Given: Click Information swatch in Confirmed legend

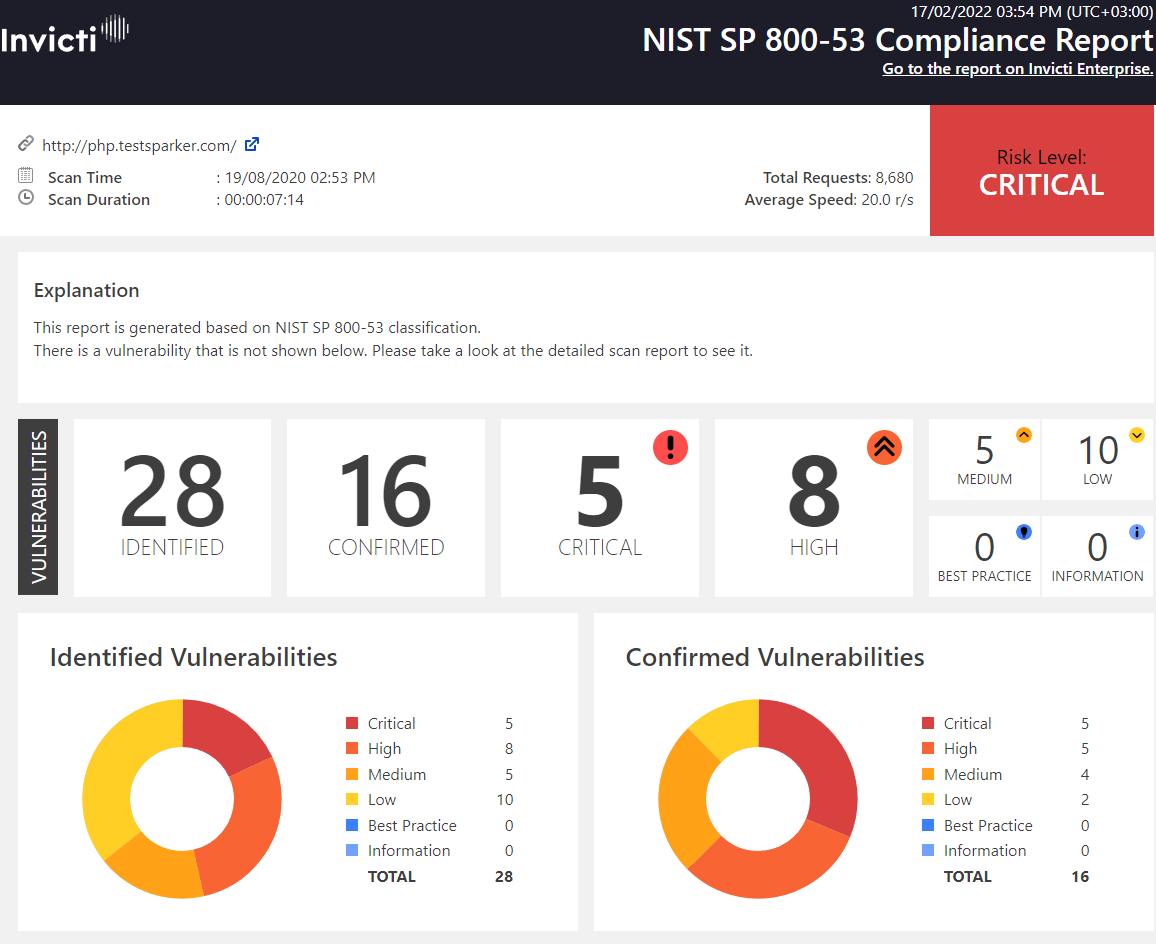Looking at the screenshot, I should click(x=928, y=850).
